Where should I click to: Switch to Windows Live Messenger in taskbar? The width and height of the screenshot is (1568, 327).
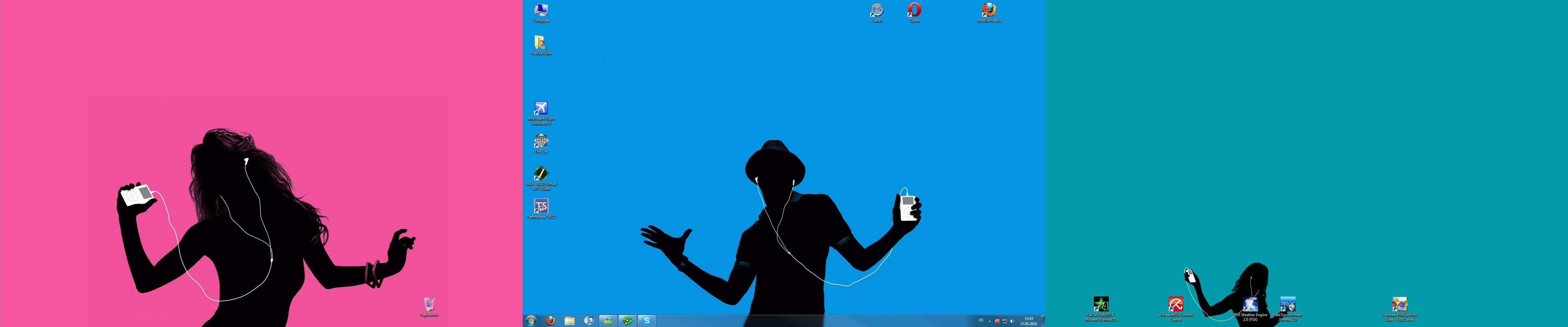tap(608, 321)
